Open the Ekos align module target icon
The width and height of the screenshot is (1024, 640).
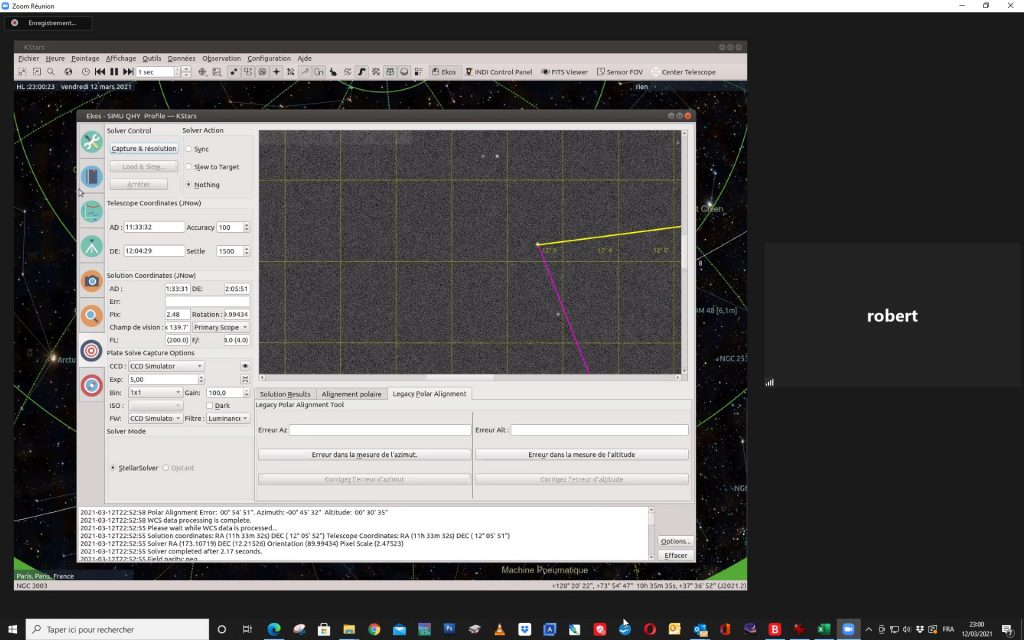[x=91, y=351]
